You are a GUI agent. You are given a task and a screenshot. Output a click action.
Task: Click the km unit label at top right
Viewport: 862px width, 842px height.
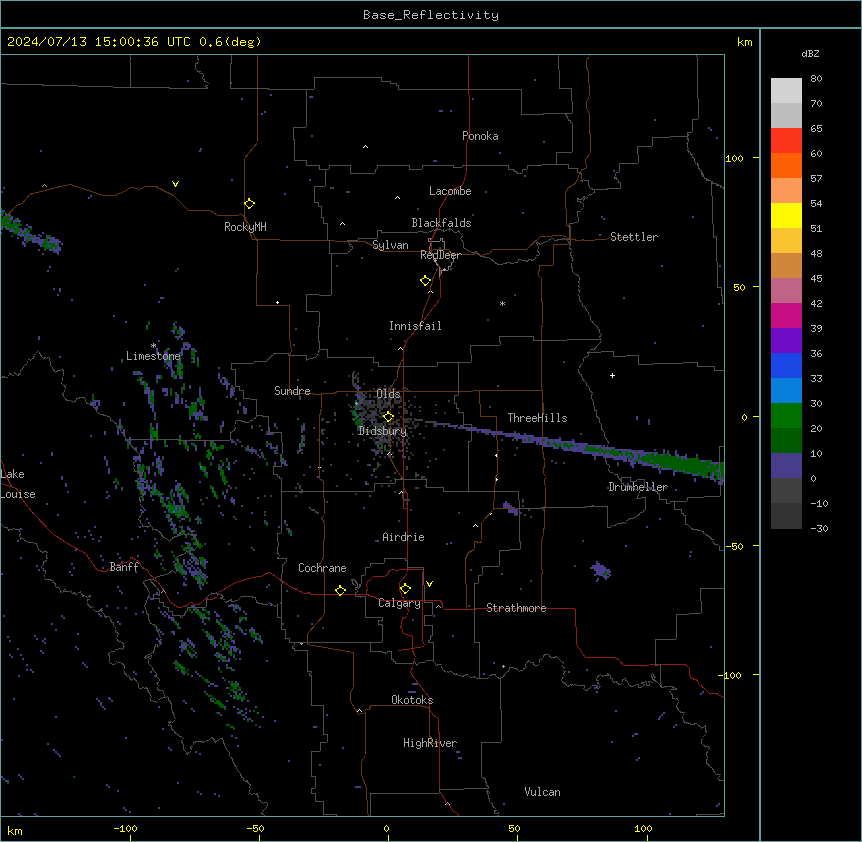[x=744, y=42]
